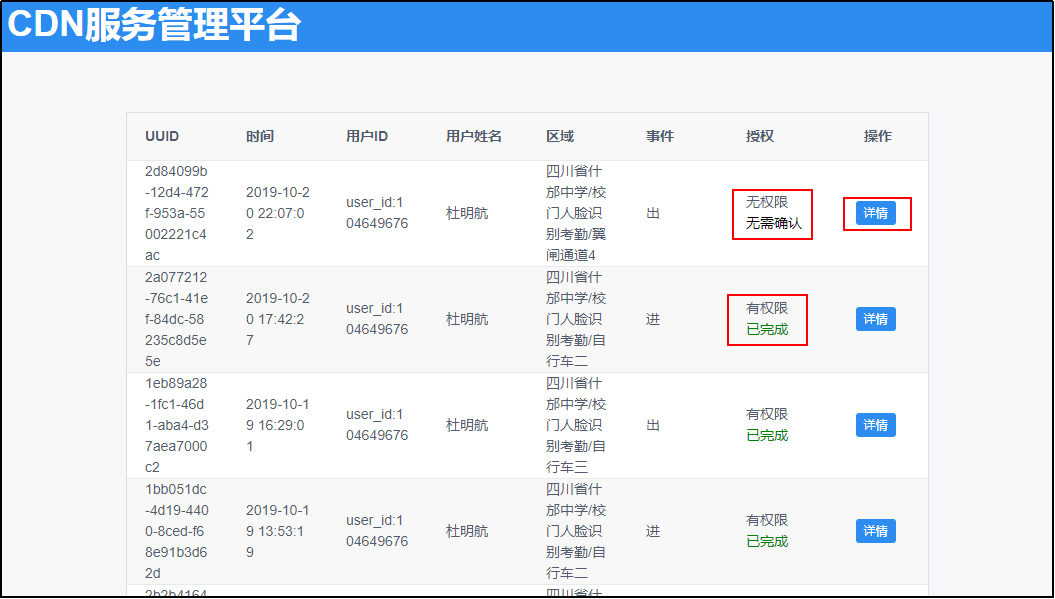
Task: Click the UUID beginning with 2a077212
Action: click(x=176, y=319)
